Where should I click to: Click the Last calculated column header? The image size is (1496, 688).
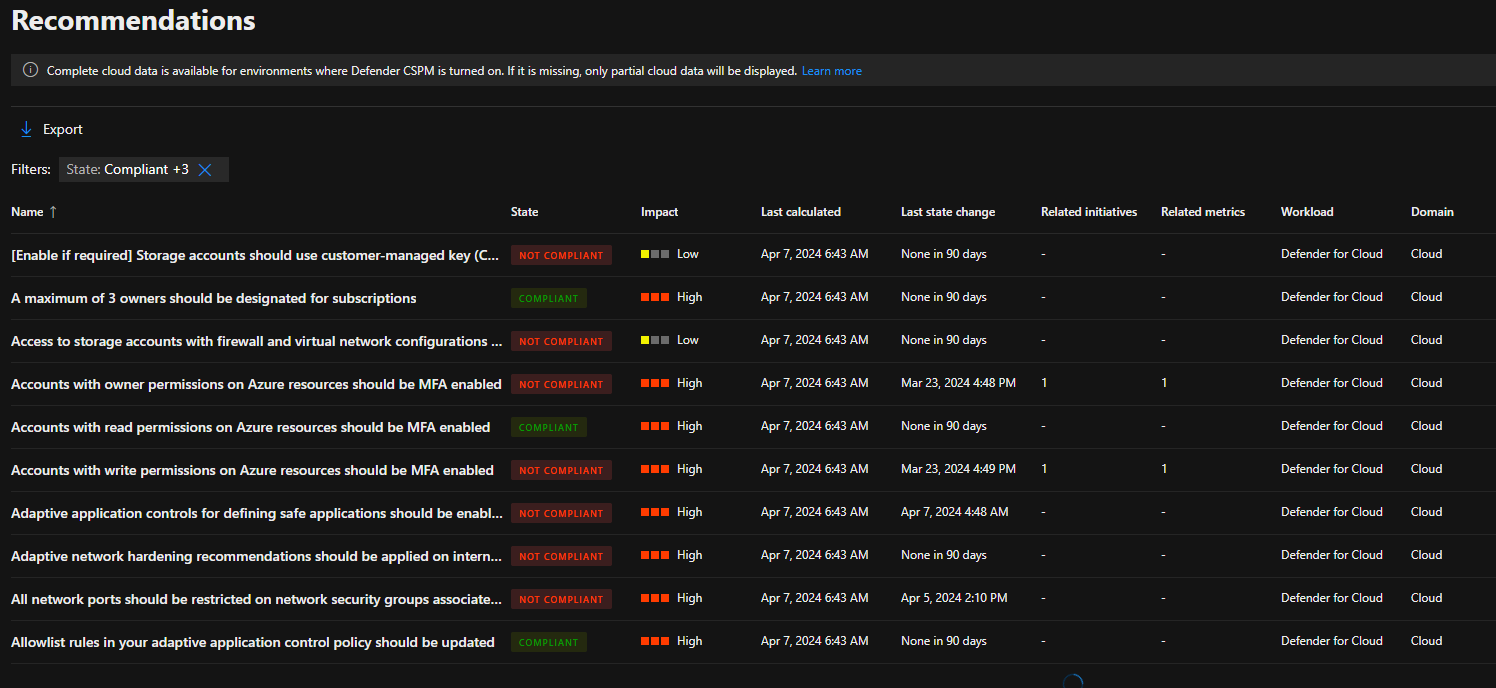pyautogui.click(x=800, y=212)
